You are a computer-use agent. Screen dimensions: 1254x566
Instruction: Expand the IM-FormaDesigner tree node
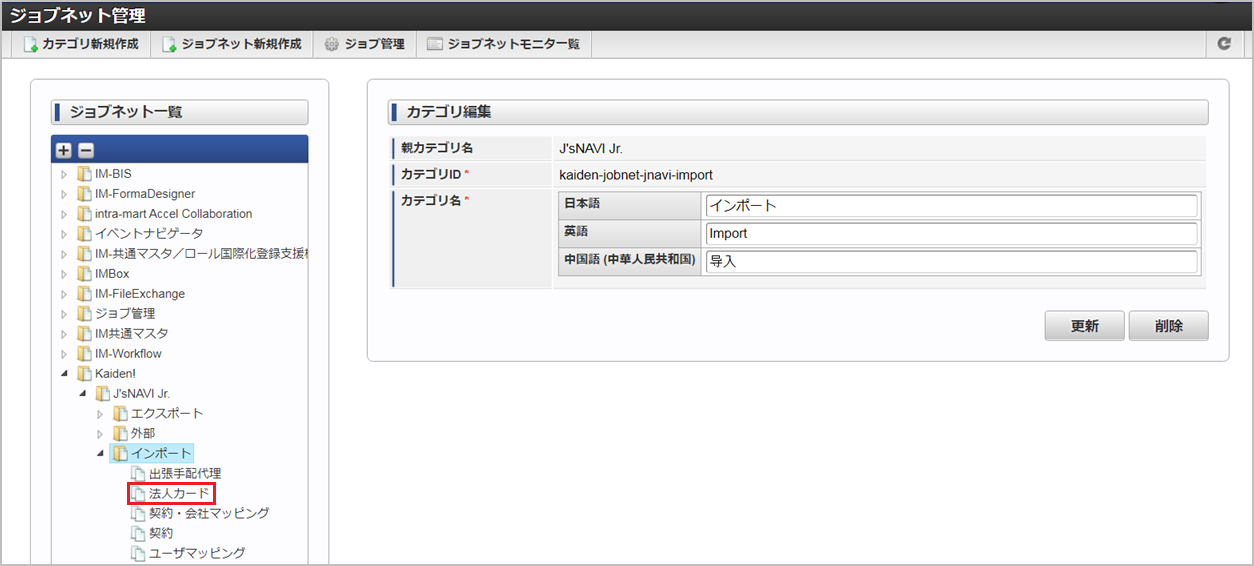click(x=64, y=194)
